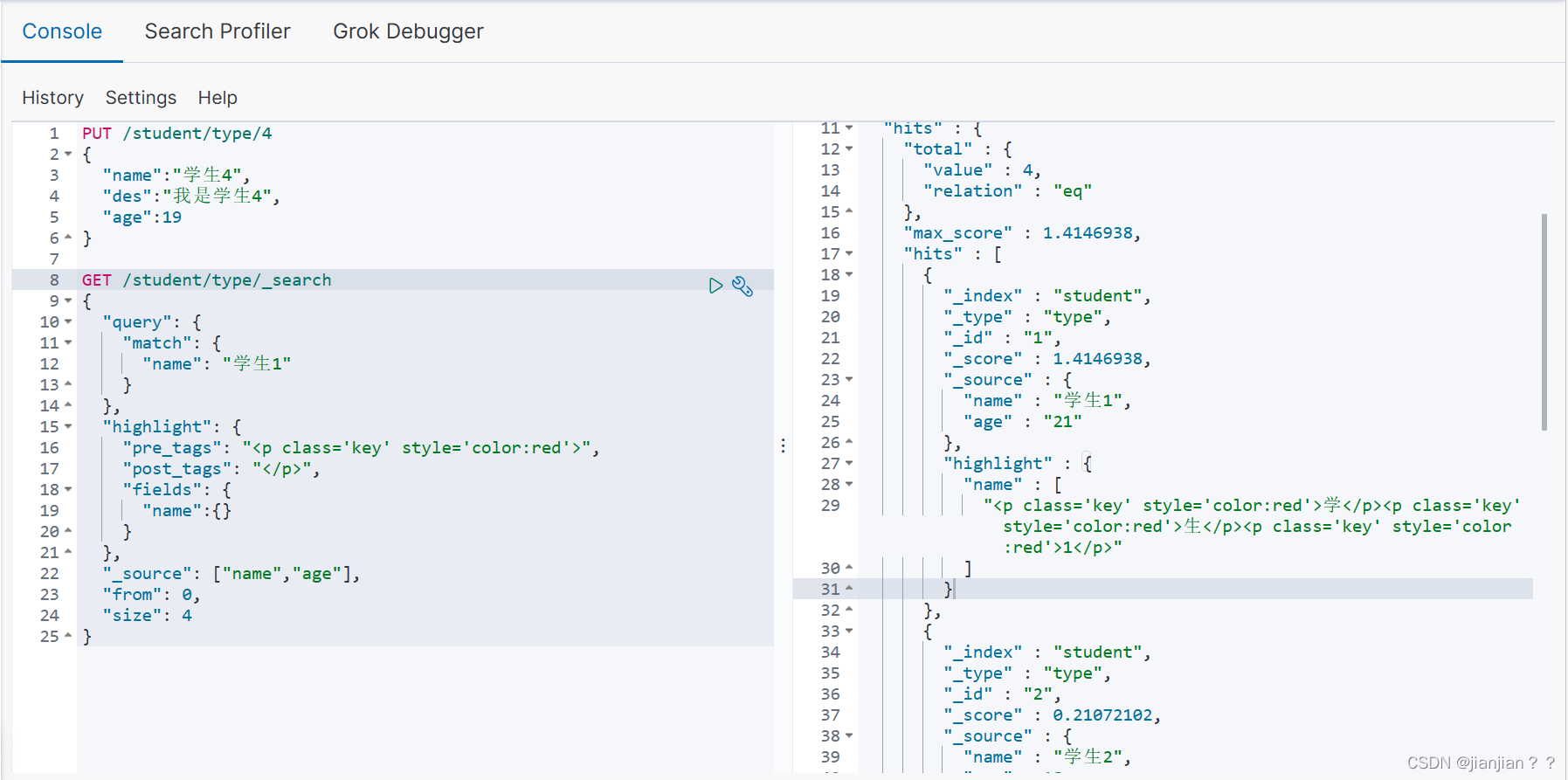Click the "age":19 line in editor
This screenshot has height=780, width=1568.
(142, 217)
